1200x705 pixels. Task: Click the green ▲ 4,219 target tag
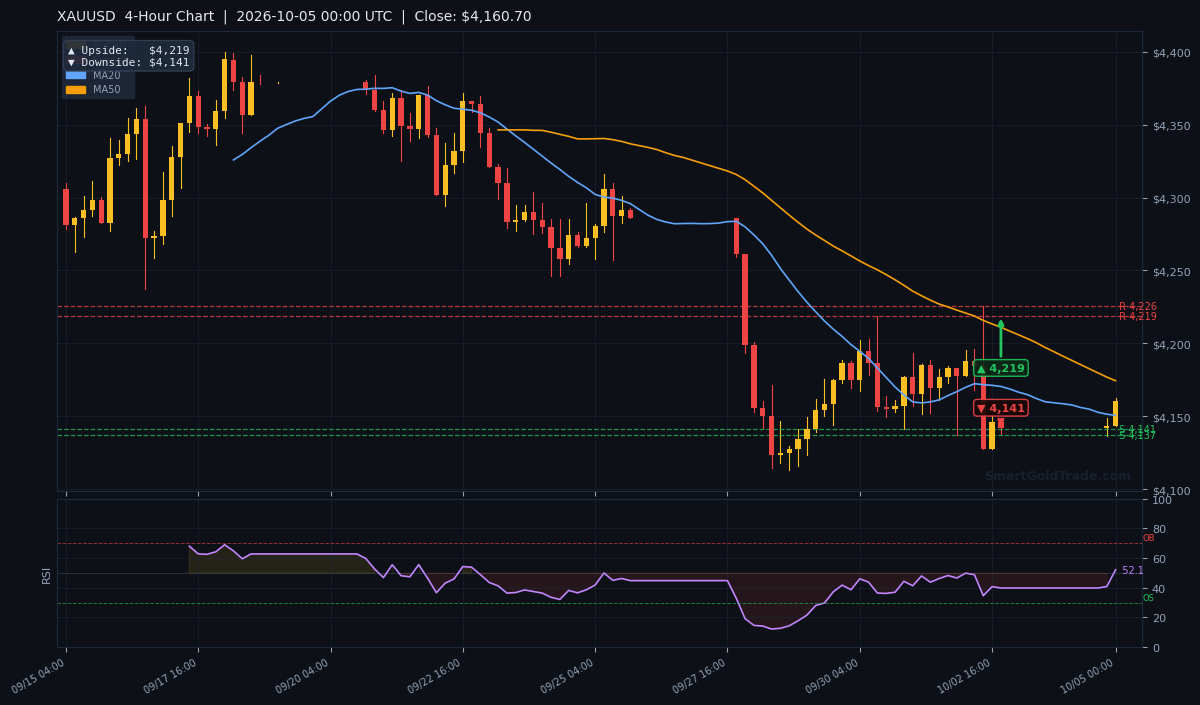pos(1000,368)
